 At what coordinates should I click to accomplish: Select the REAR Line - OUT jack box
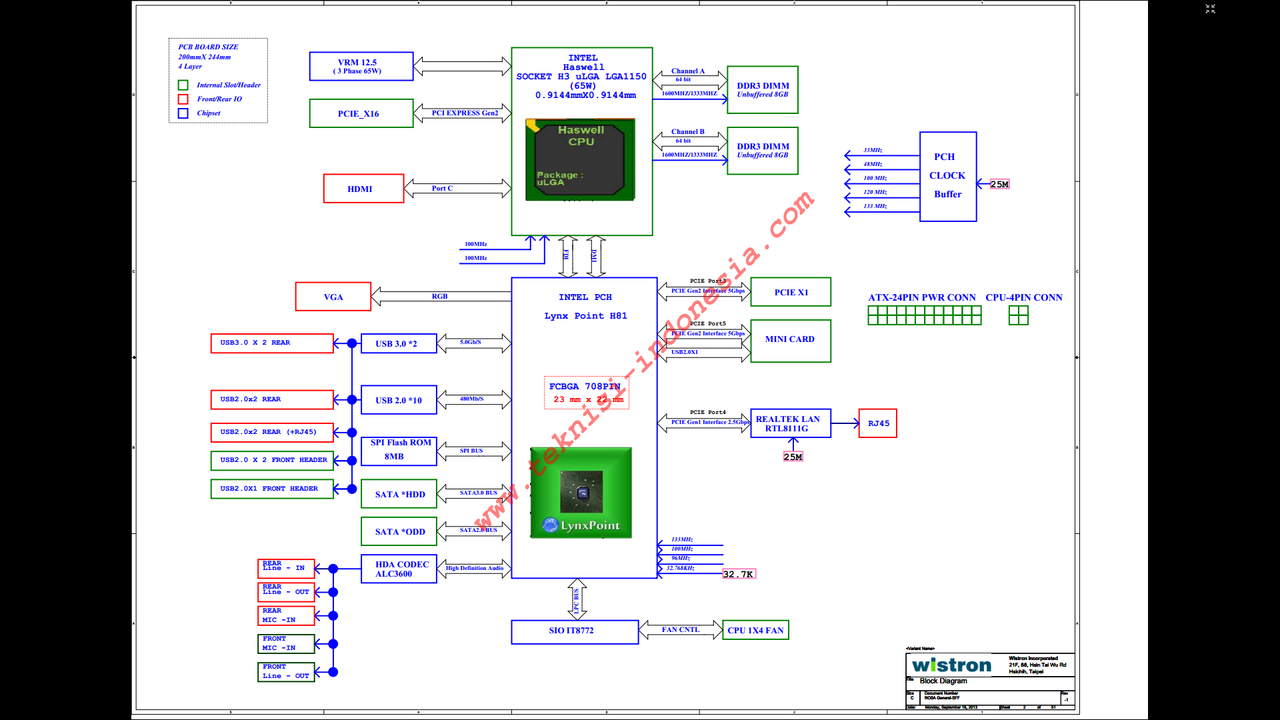click(286, 591)
